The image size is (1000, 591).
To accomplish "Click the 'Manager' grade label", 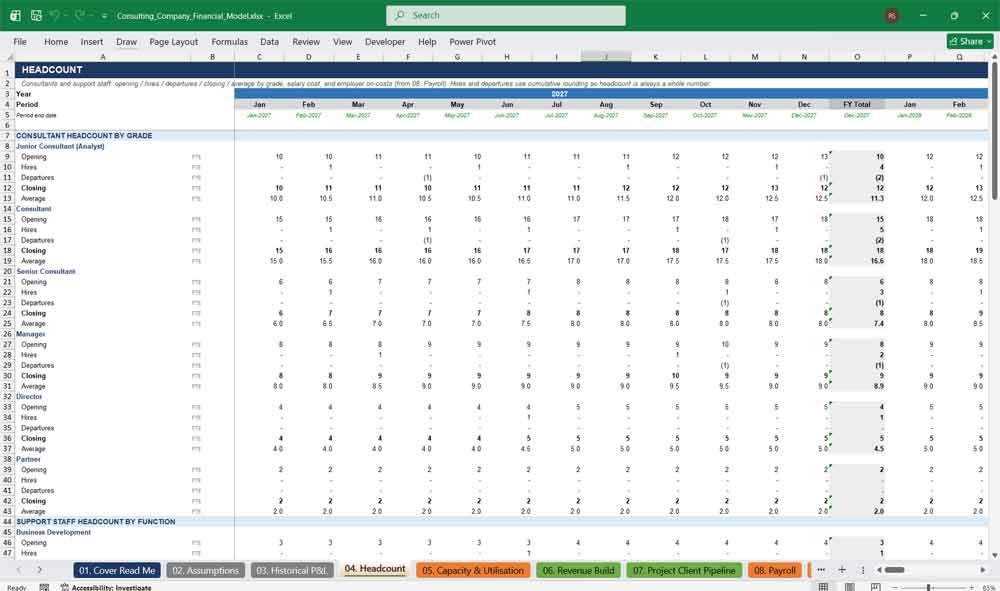I will [x=30, y=334].
